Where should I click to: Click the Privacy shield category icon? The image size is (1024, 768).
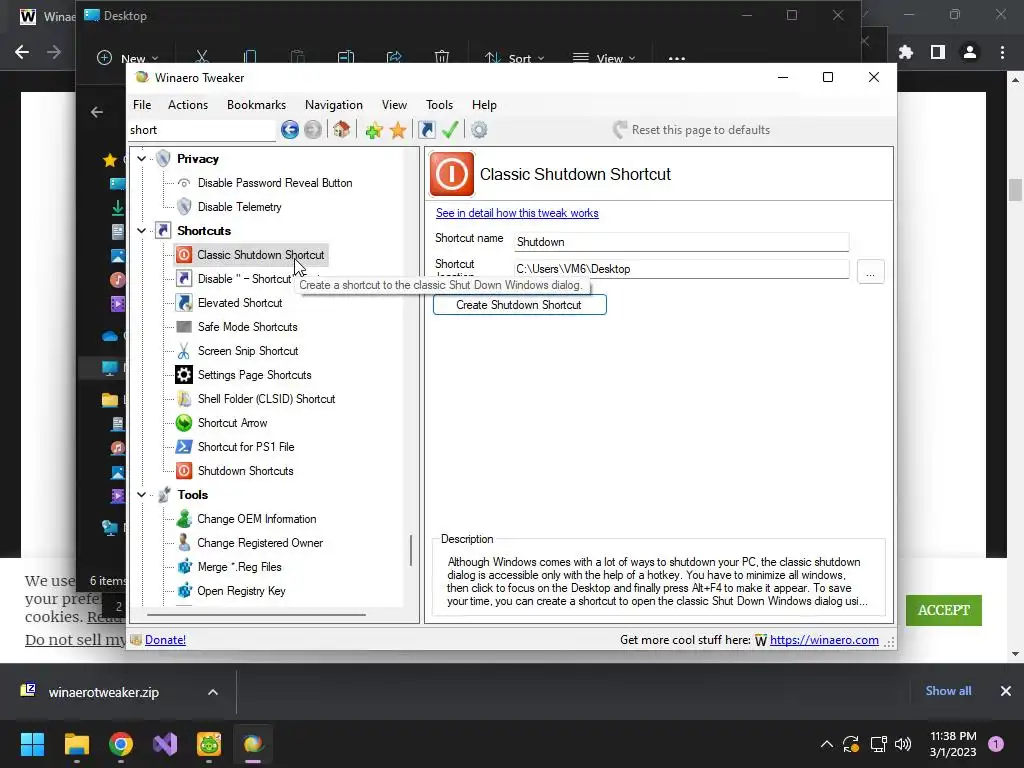[x=163, y=159]
